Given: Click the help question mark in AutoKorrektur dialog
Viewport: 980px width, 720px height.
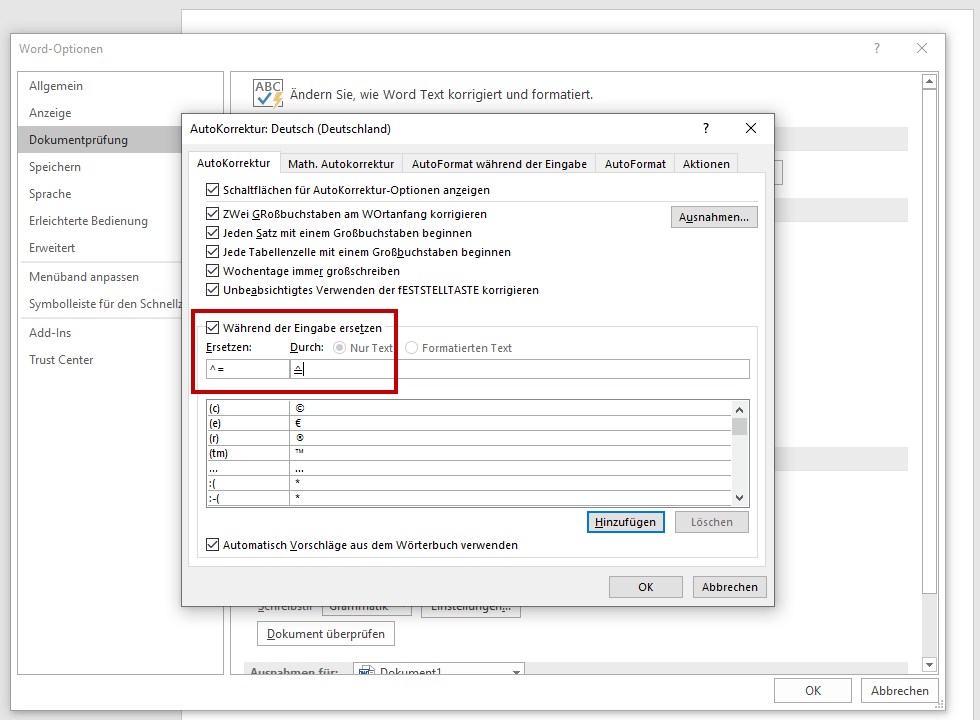Looking at the screenshot, I should pos(706,129).
